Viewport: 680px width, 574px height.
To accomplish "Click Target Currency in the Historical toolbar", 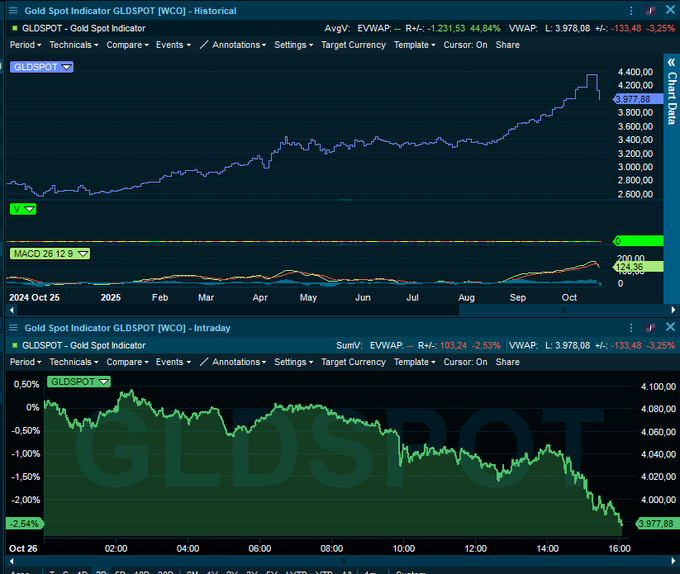I will click(353, 45).
